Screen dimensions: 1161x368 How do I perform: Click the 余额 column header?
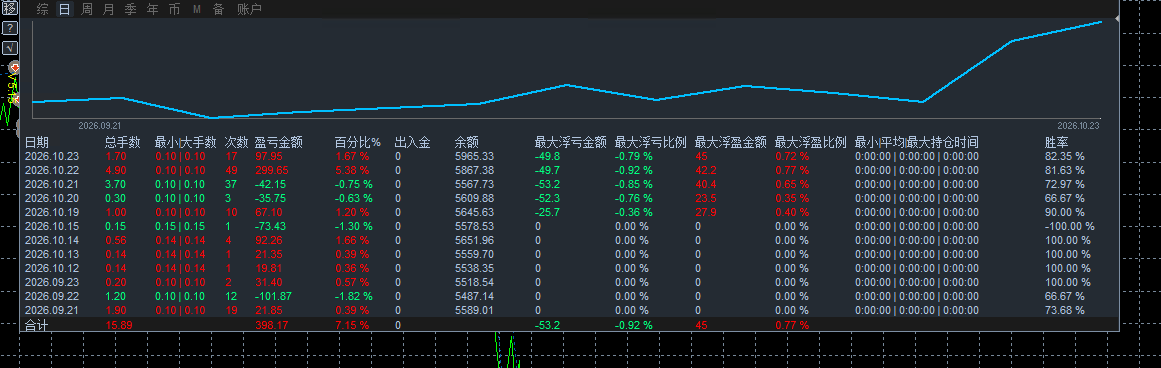coord(466,142)
